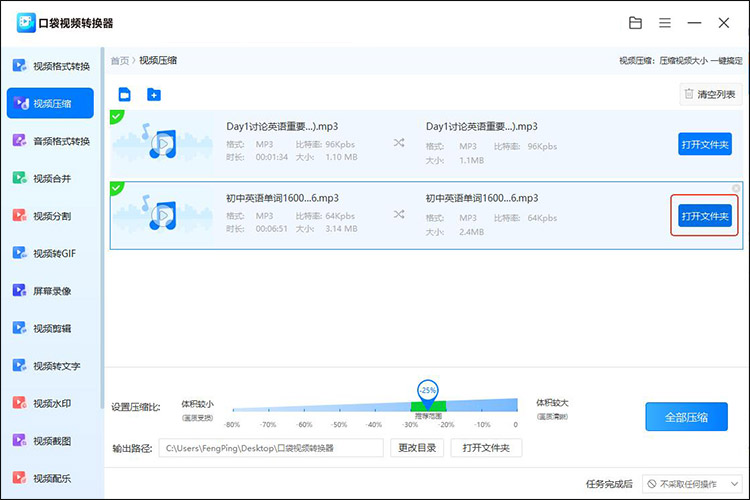
Task: Toggle the green checkbox on Day1 file
Action: click(117, 117)
